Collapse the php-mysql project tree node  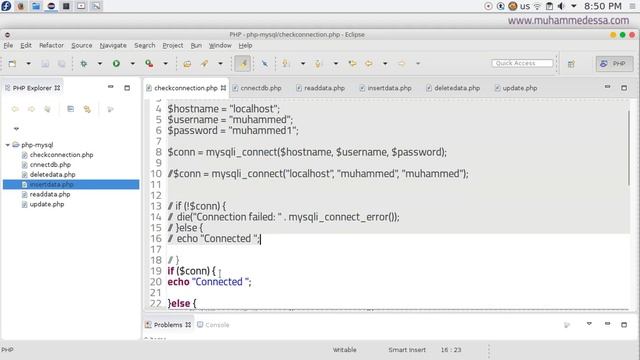pyautogui.click(x=8, y=145)
